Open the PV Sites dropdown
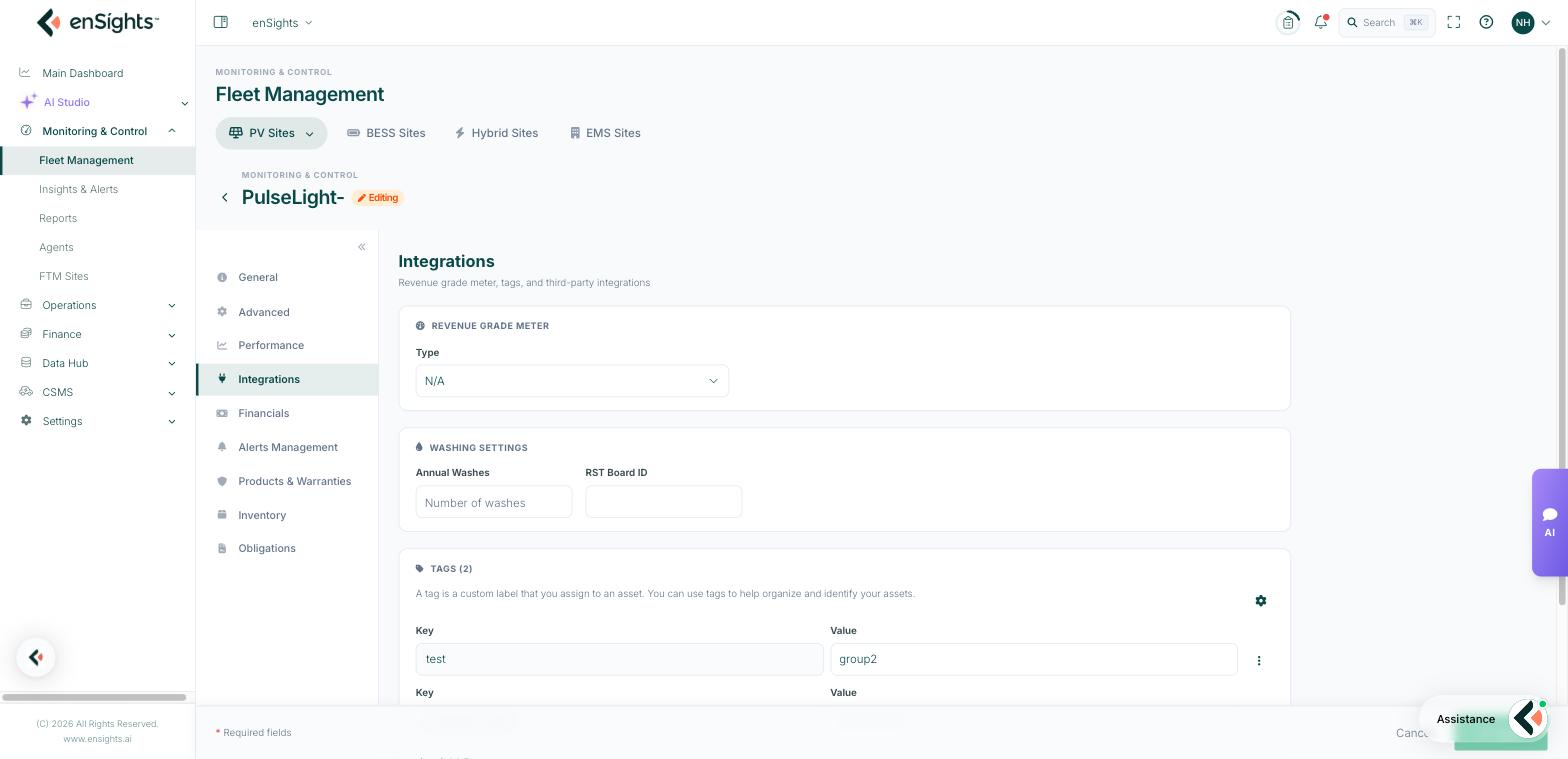This screenshot has height=759, width=1568. click(271, 133)
